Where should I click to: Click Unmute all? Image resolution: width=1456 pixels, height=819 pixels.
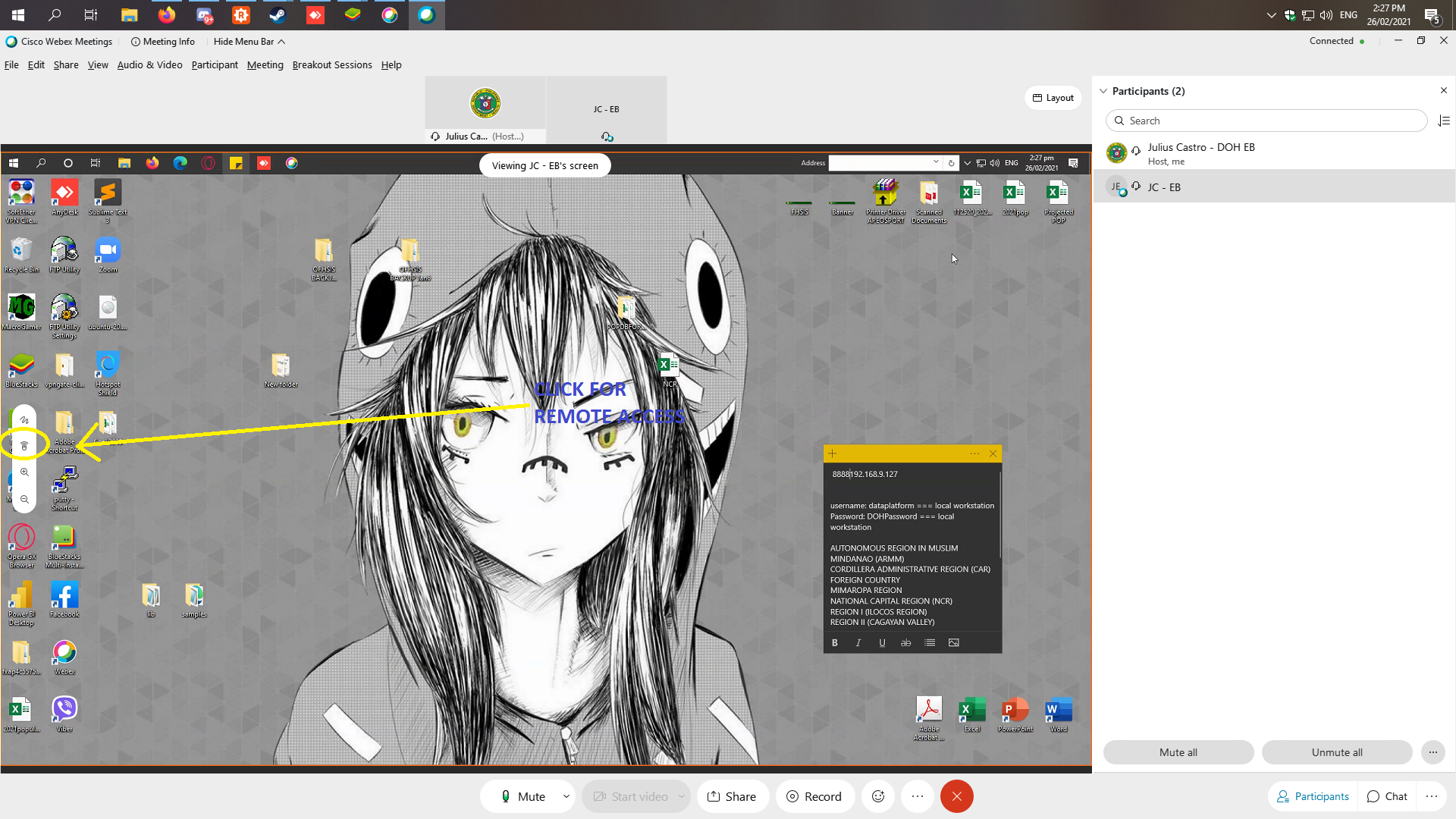coord(1337,752)
